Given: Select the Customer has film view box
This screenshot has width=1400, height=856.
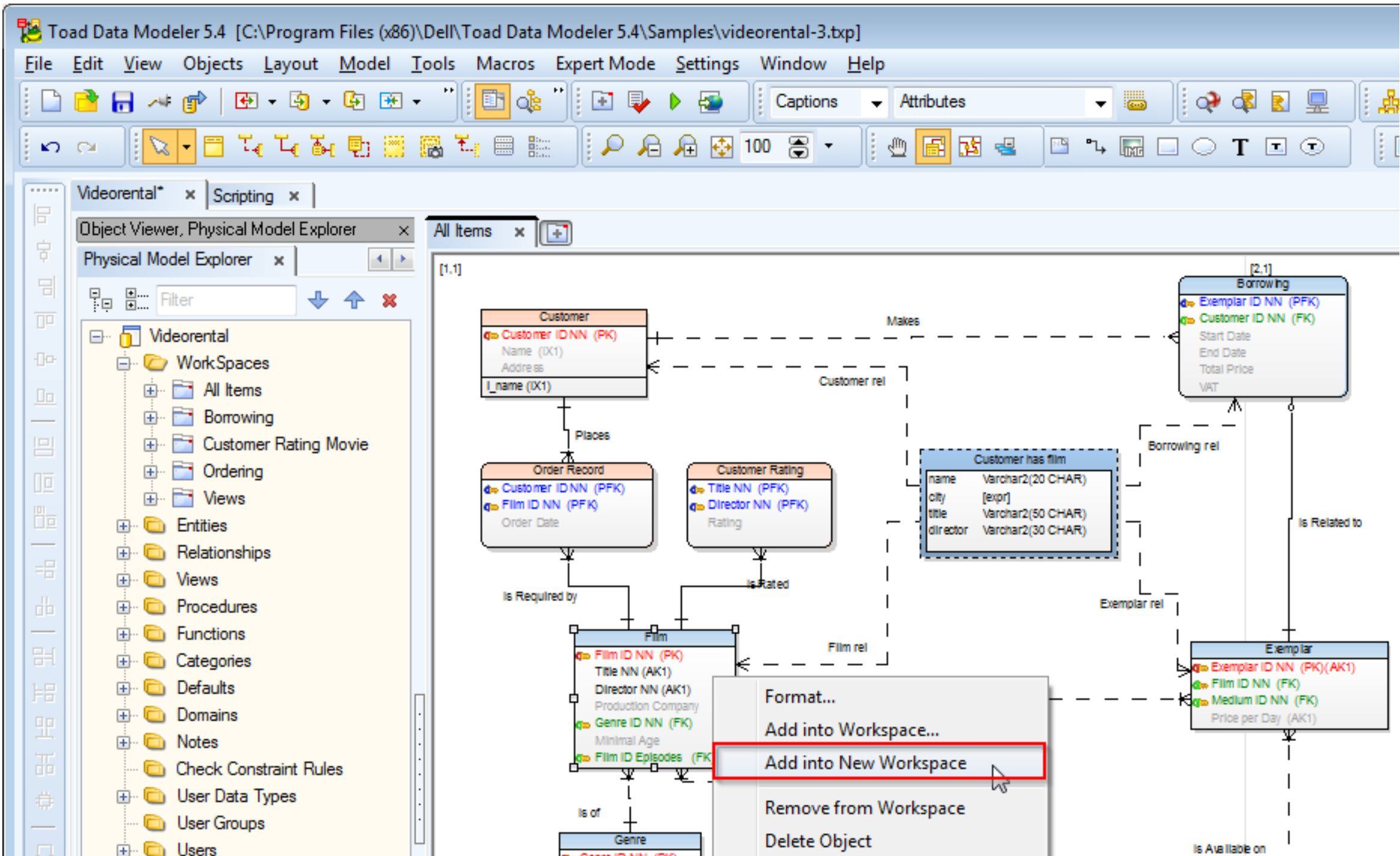Looking at the screenshot, I should click(x=1019, y=504).
